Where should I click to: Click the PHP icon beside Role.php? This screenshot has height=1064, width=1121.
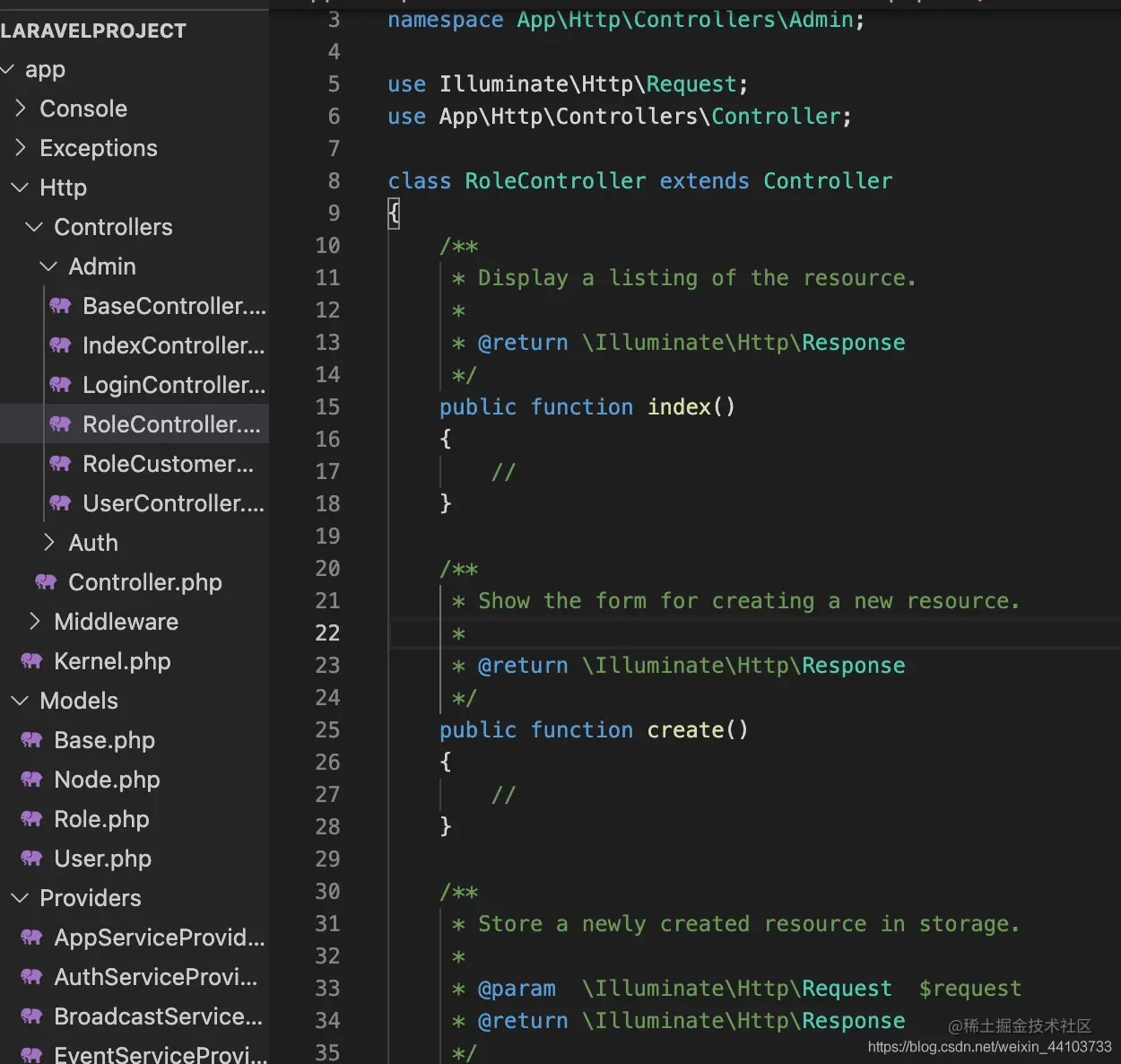coord(31,819)
